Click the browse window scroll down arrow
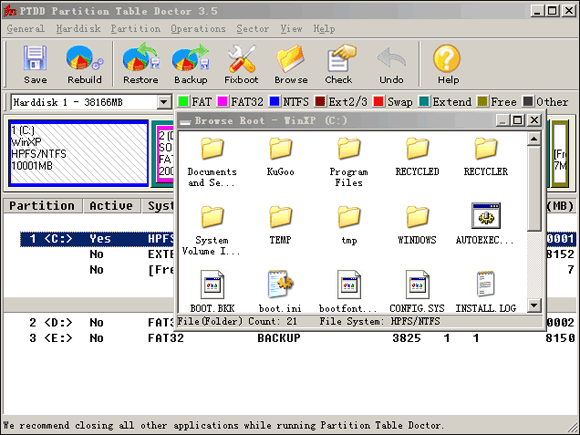Screen dimensions: 580x435 tap(534, 305)
